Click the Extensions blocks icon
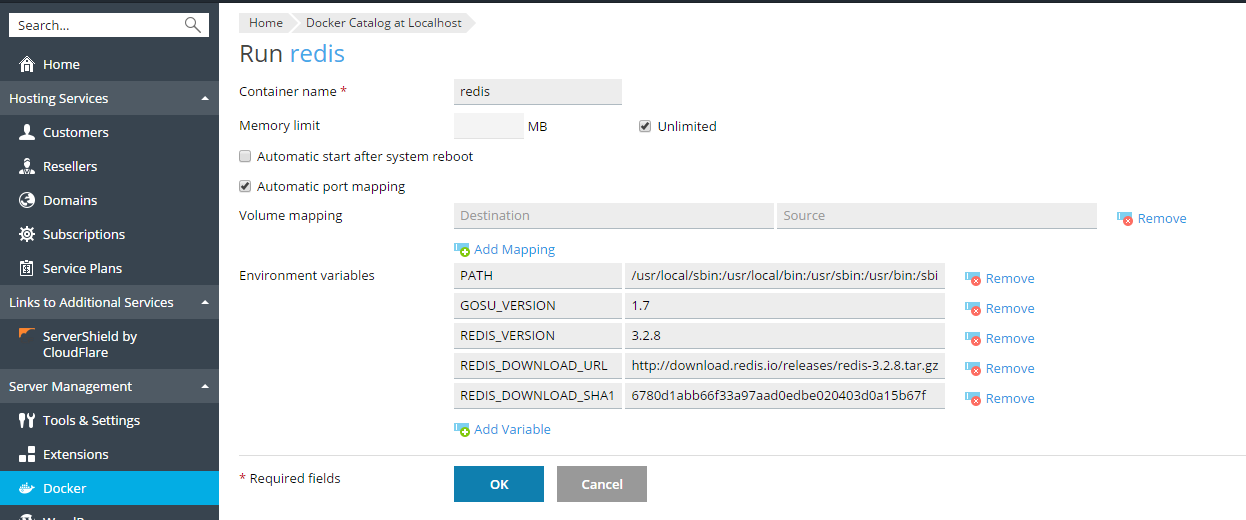This screenshot has height=520, width=1246. (27, 454)
